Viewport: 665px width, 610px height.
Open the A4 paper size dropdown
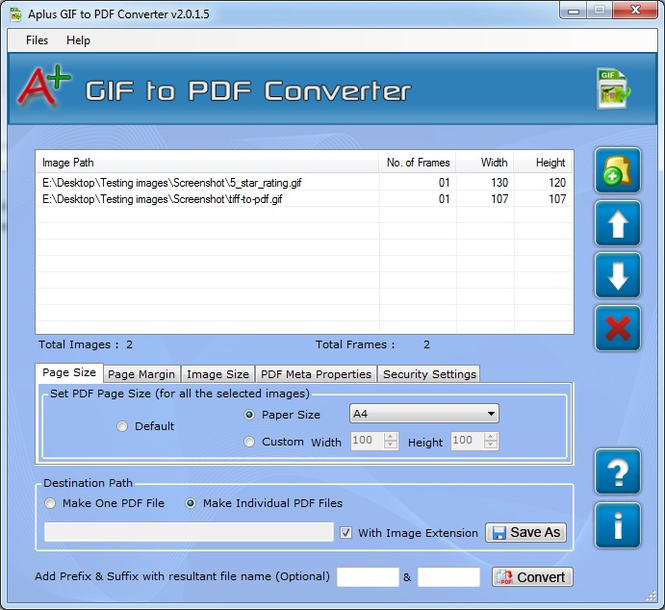point(424,414)
